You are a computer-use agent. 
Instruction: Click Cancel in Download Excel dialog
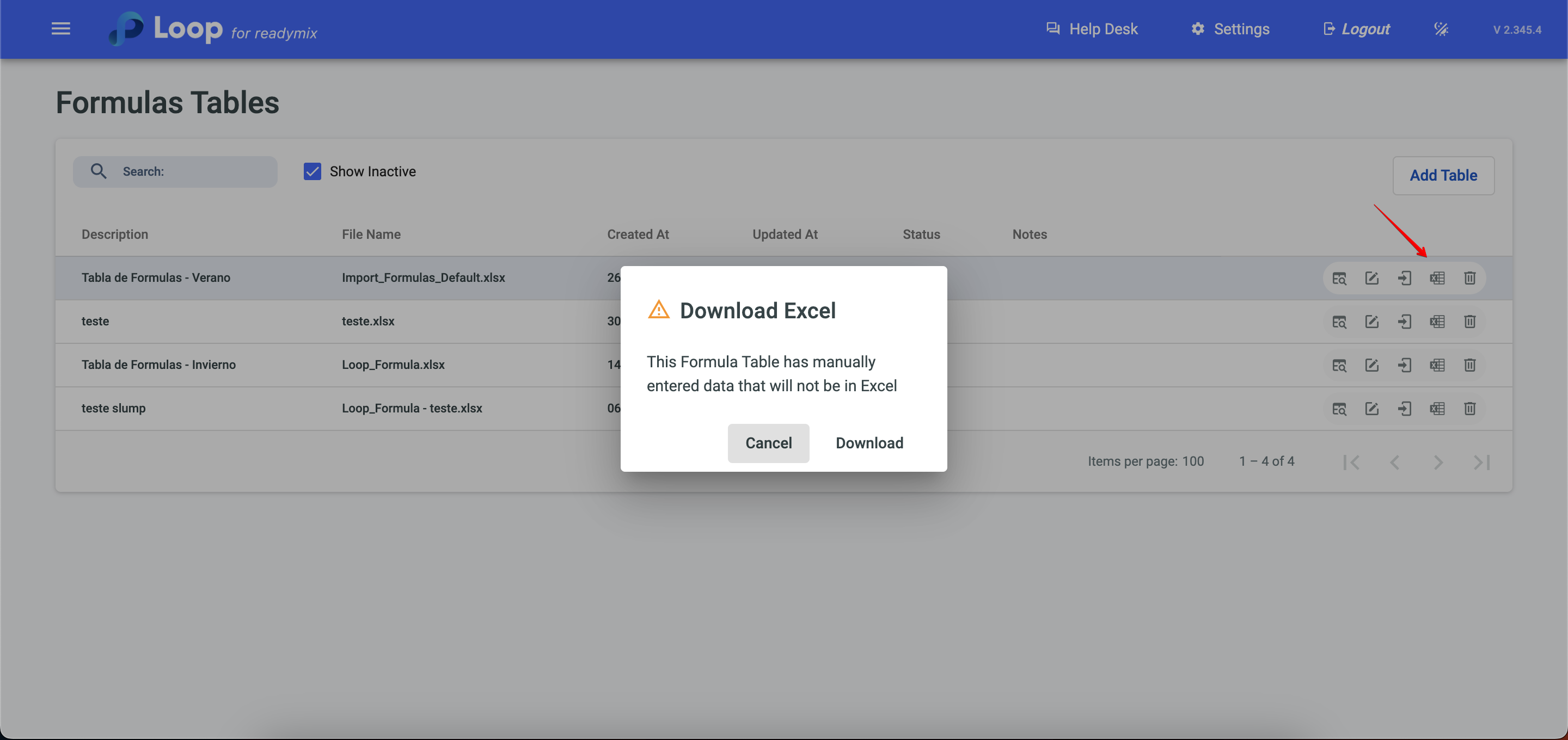(x=768, y=443)
